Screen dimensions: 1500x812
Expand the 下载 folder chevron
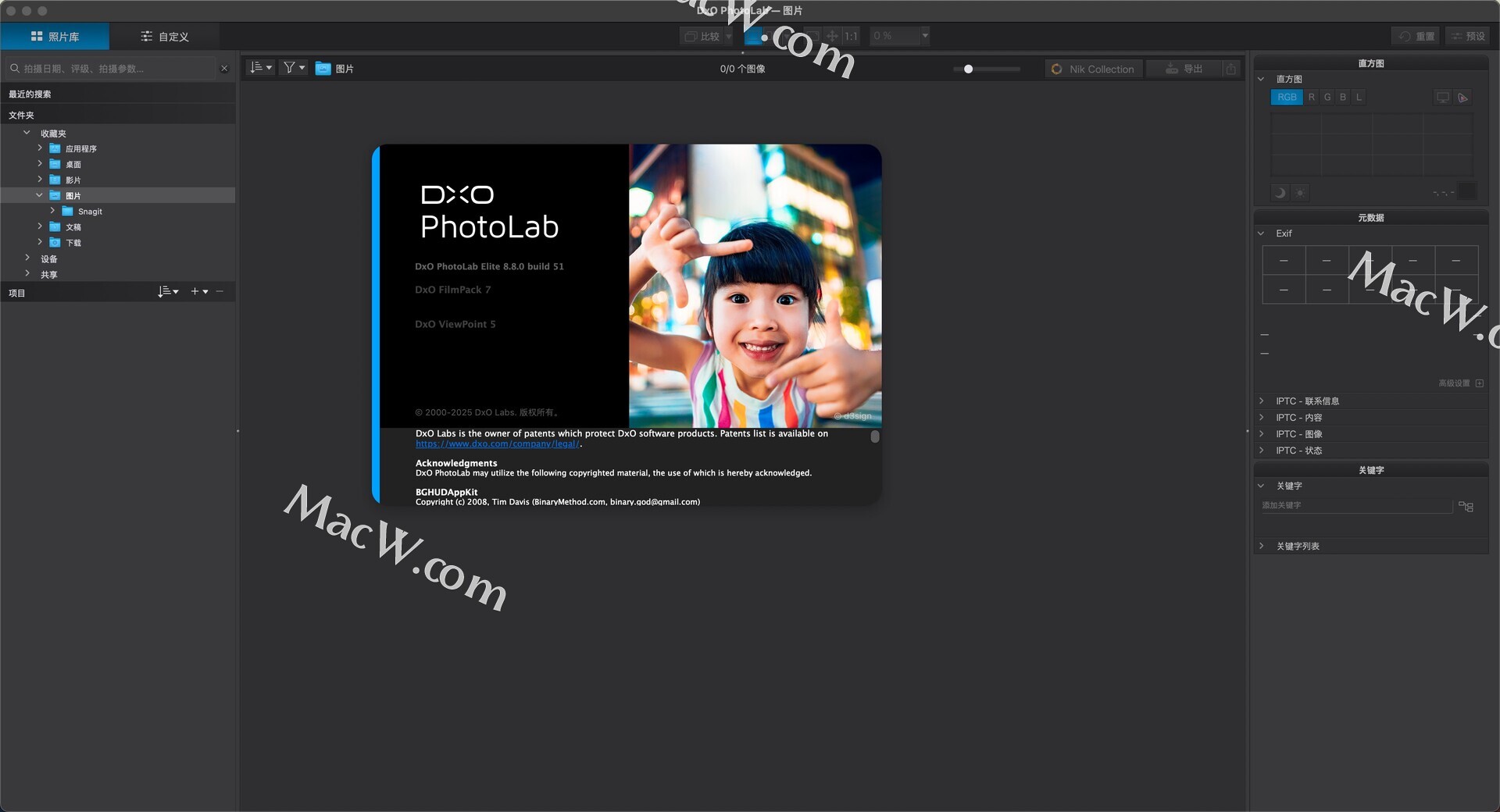40,242
